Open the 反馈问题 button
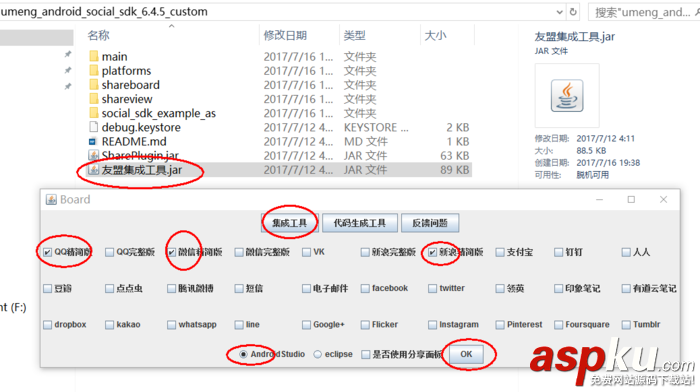The height and width of the screenshot is (392, 700). click(x=430, y=223)
